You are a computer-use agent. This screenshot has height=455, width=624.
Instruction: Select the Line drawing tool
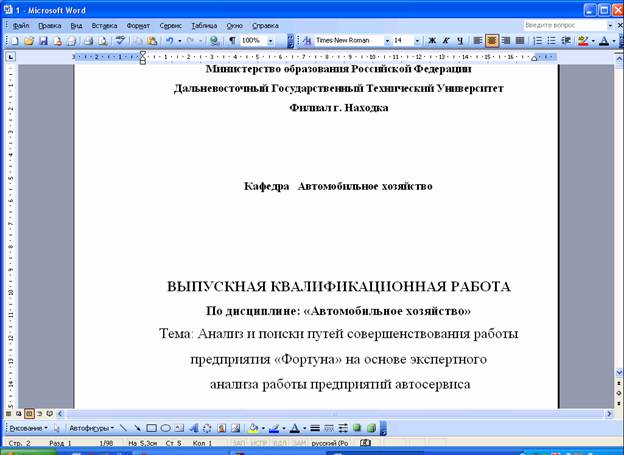coord(123,428)
